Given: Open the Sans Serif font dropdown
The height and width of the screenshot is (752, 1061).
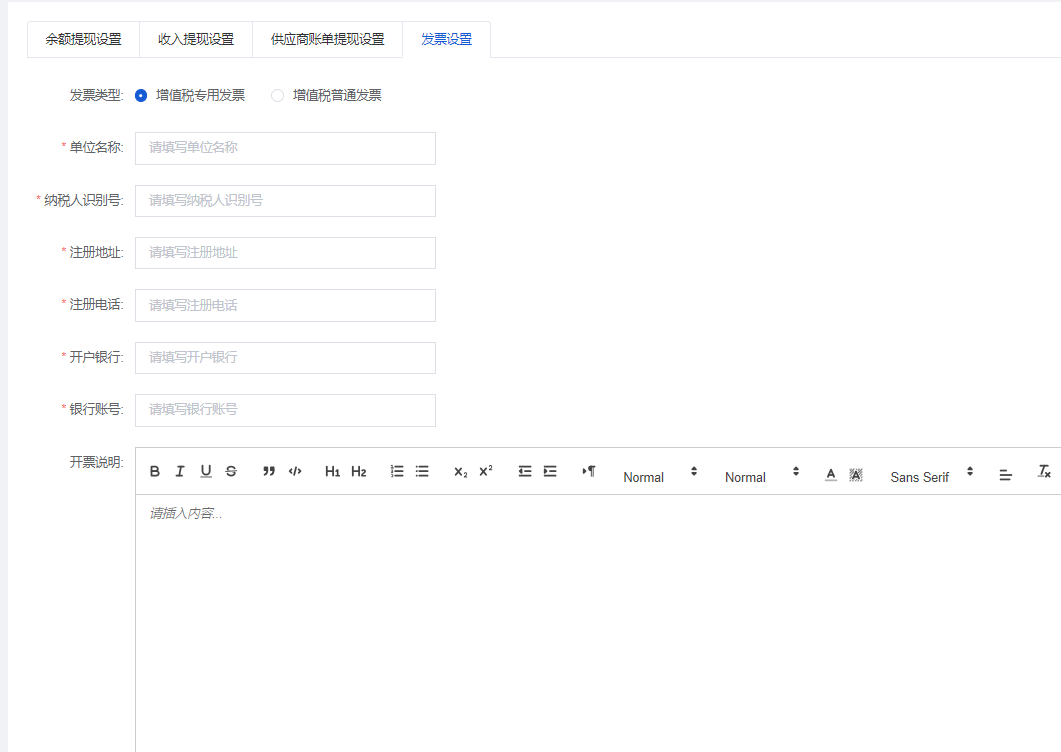Looking at the screenshot, I should (931, 477).
